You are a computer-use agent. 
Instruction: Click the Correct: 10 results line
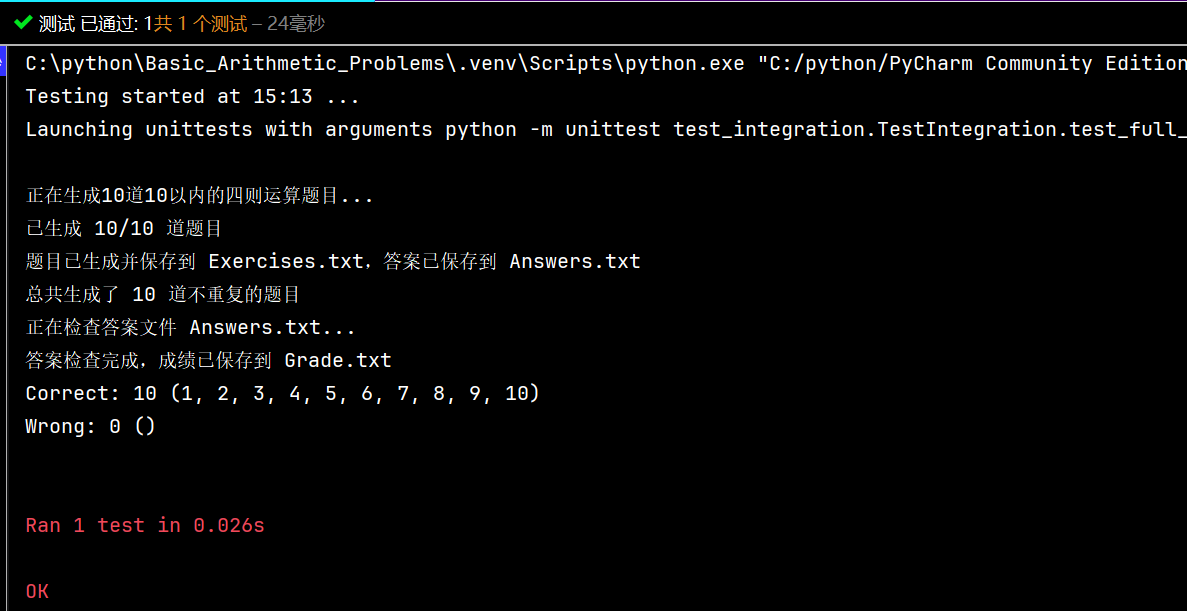coord(282,394)
